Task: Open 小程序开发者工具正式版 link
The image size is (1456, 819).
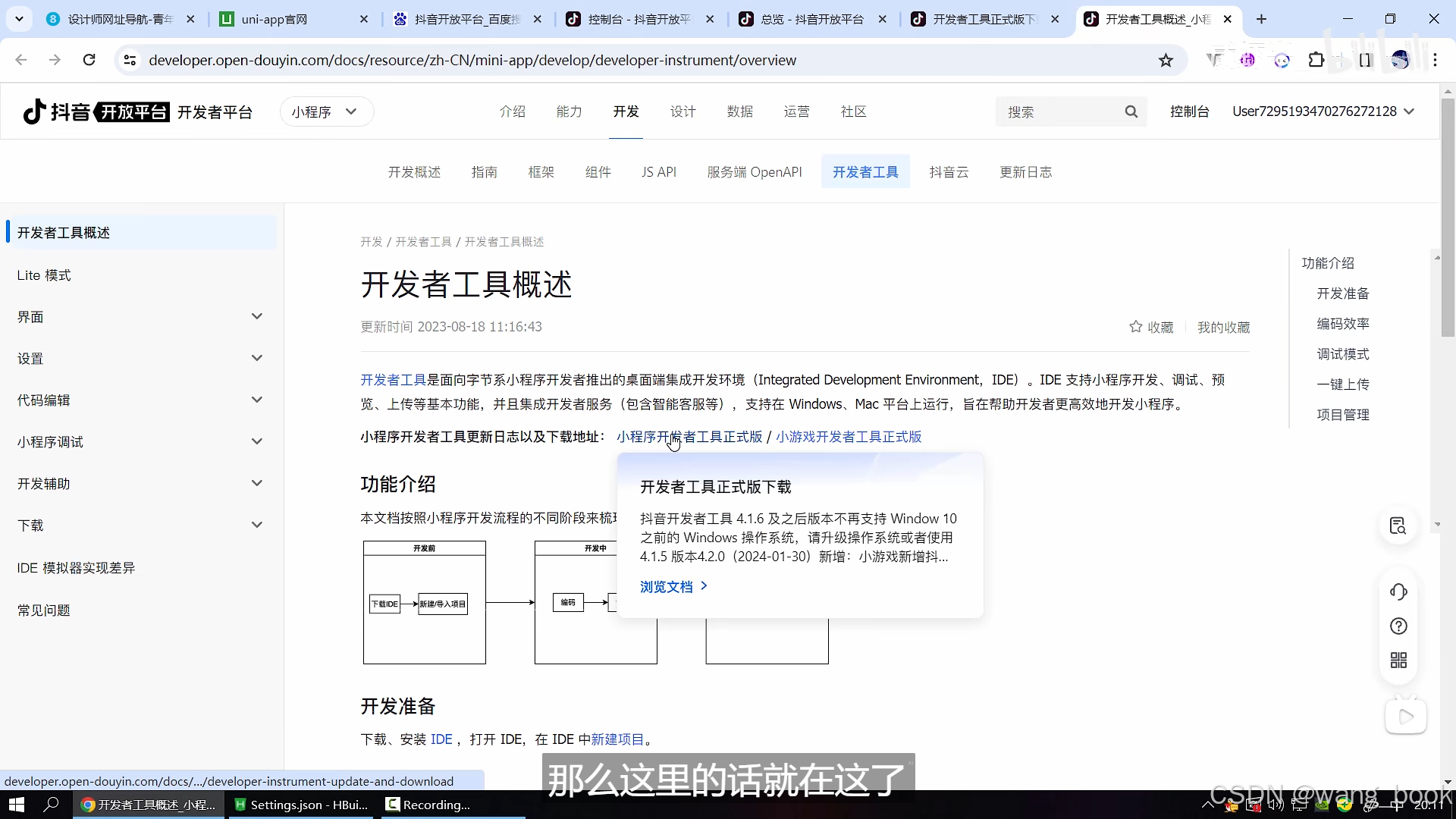Action: tap(689, 437)
